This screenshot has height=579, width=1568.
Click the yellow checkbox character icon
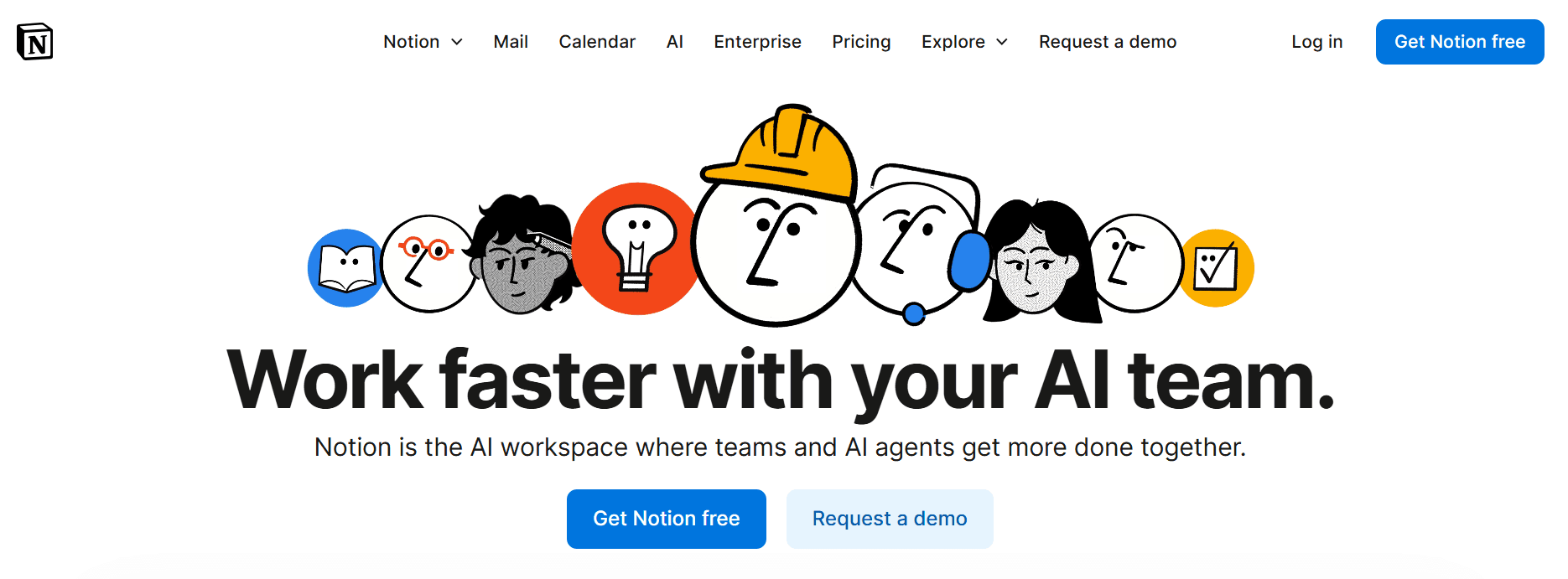[x=1217, y=268]
